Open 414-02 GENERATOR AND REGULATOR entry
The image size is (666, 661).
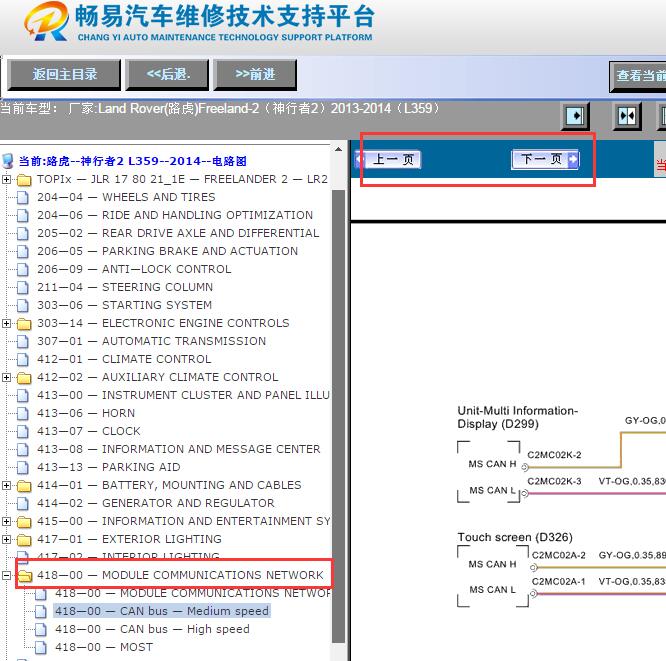pyautogui.click(x=156, y=503)
